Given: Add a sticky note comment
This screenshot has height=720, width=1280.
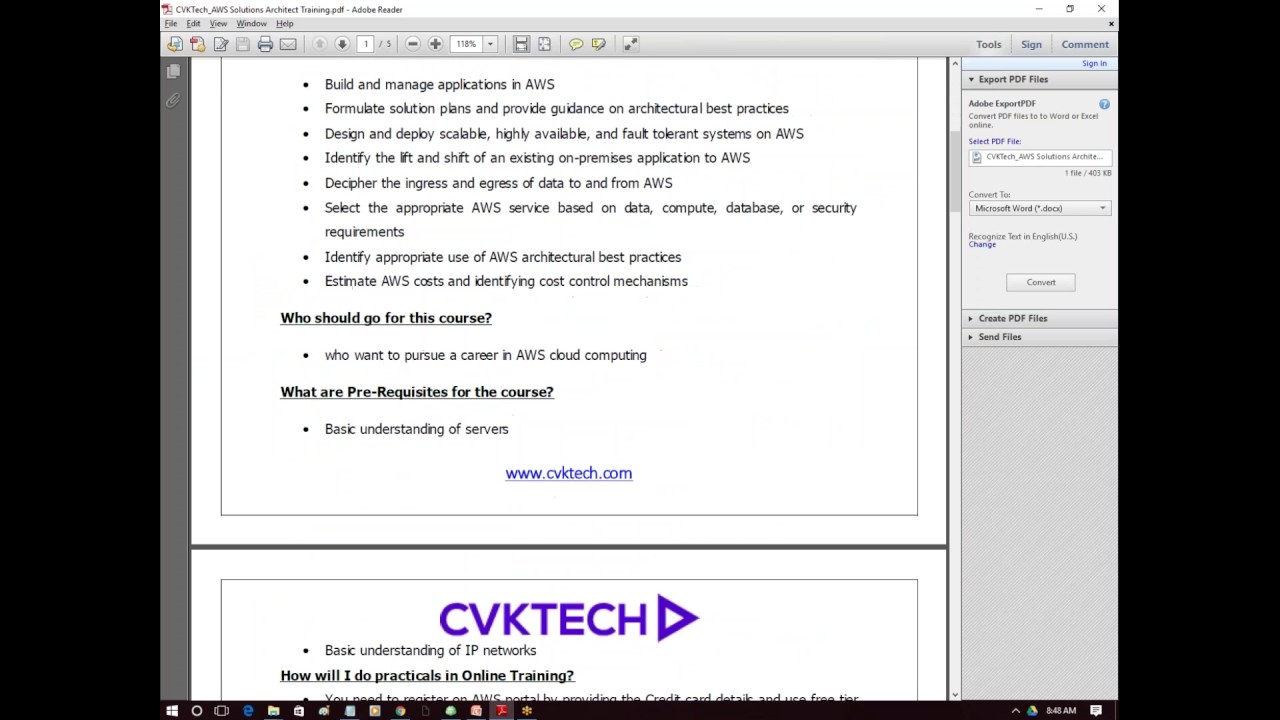Looking at the screenshot, I should [576, 44].
